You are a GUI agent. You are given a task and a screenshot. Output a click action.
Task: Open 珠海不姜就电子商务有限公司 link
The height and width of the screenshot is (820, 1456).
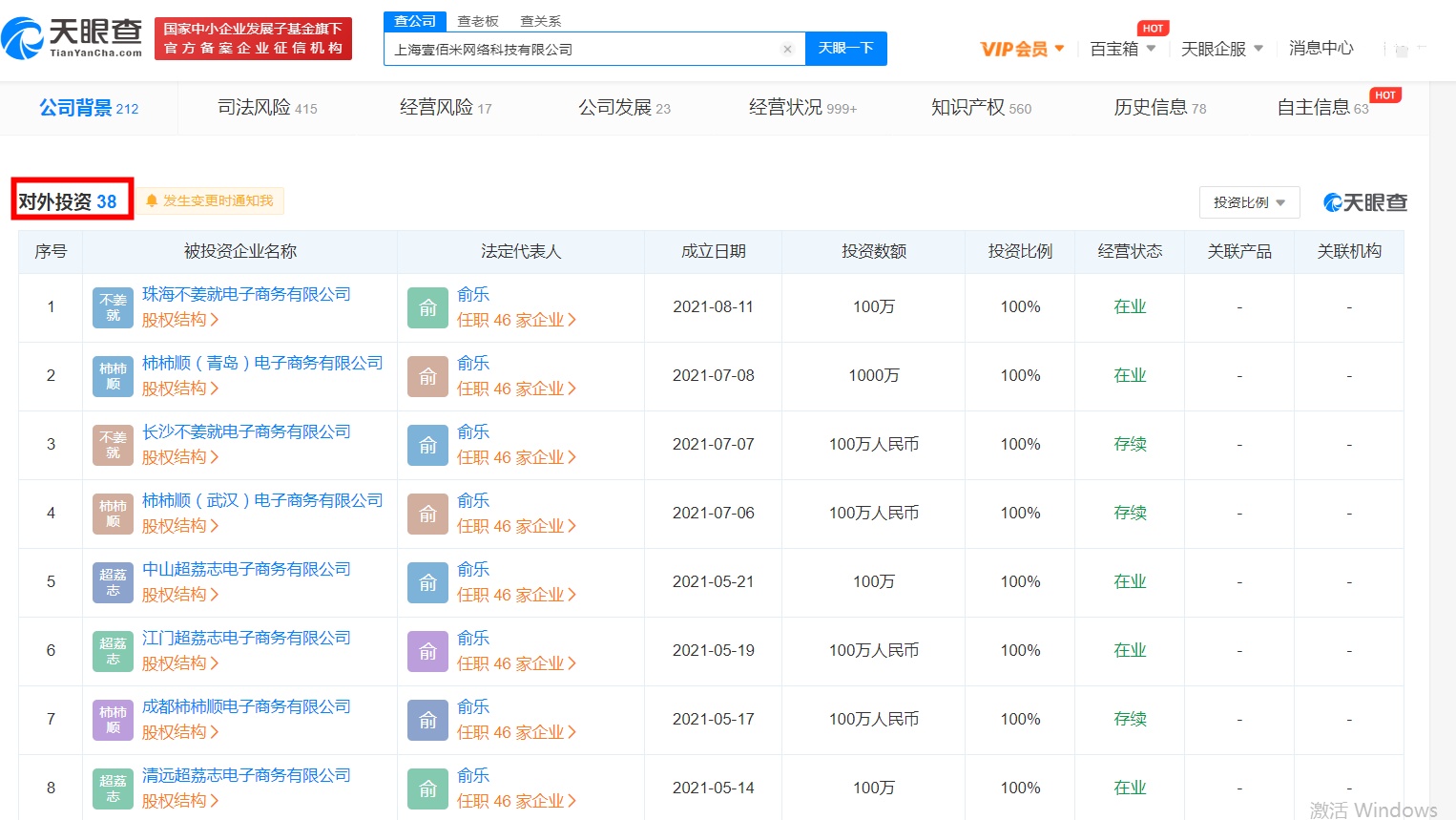click(246, 295)
